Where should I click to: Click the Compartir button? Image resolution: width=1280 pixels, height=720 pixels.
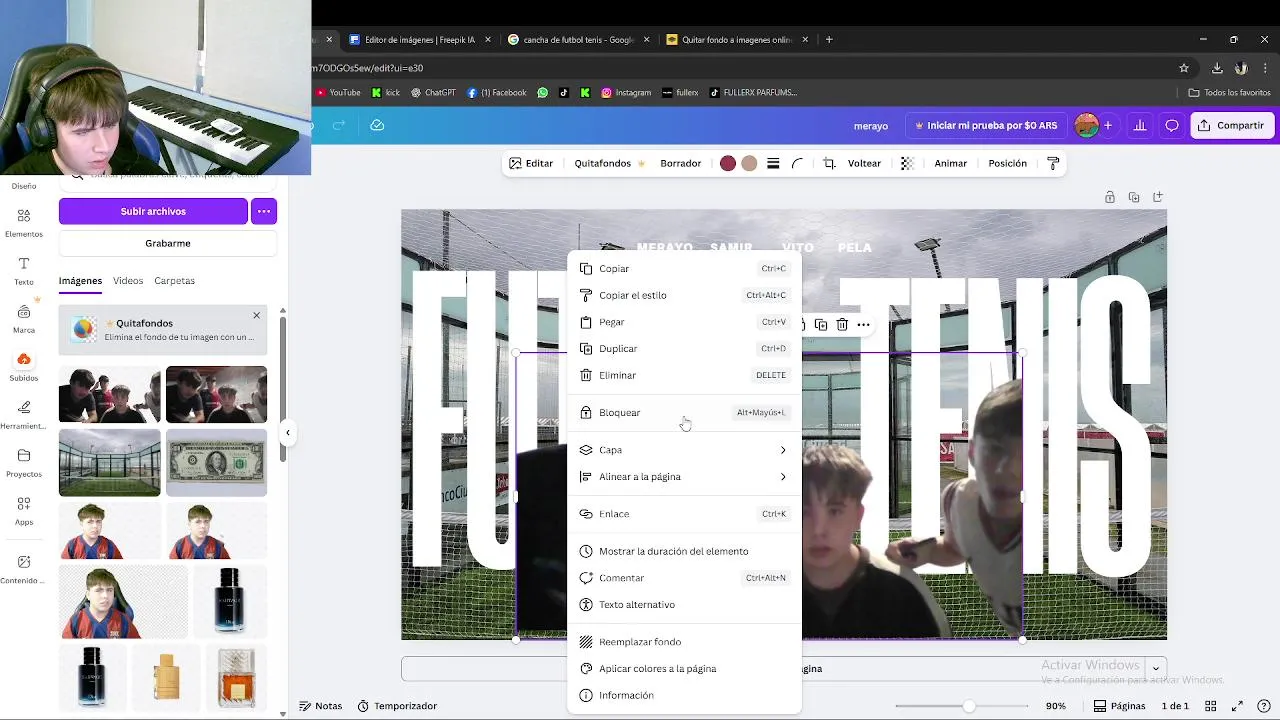tap(1231, 125)
